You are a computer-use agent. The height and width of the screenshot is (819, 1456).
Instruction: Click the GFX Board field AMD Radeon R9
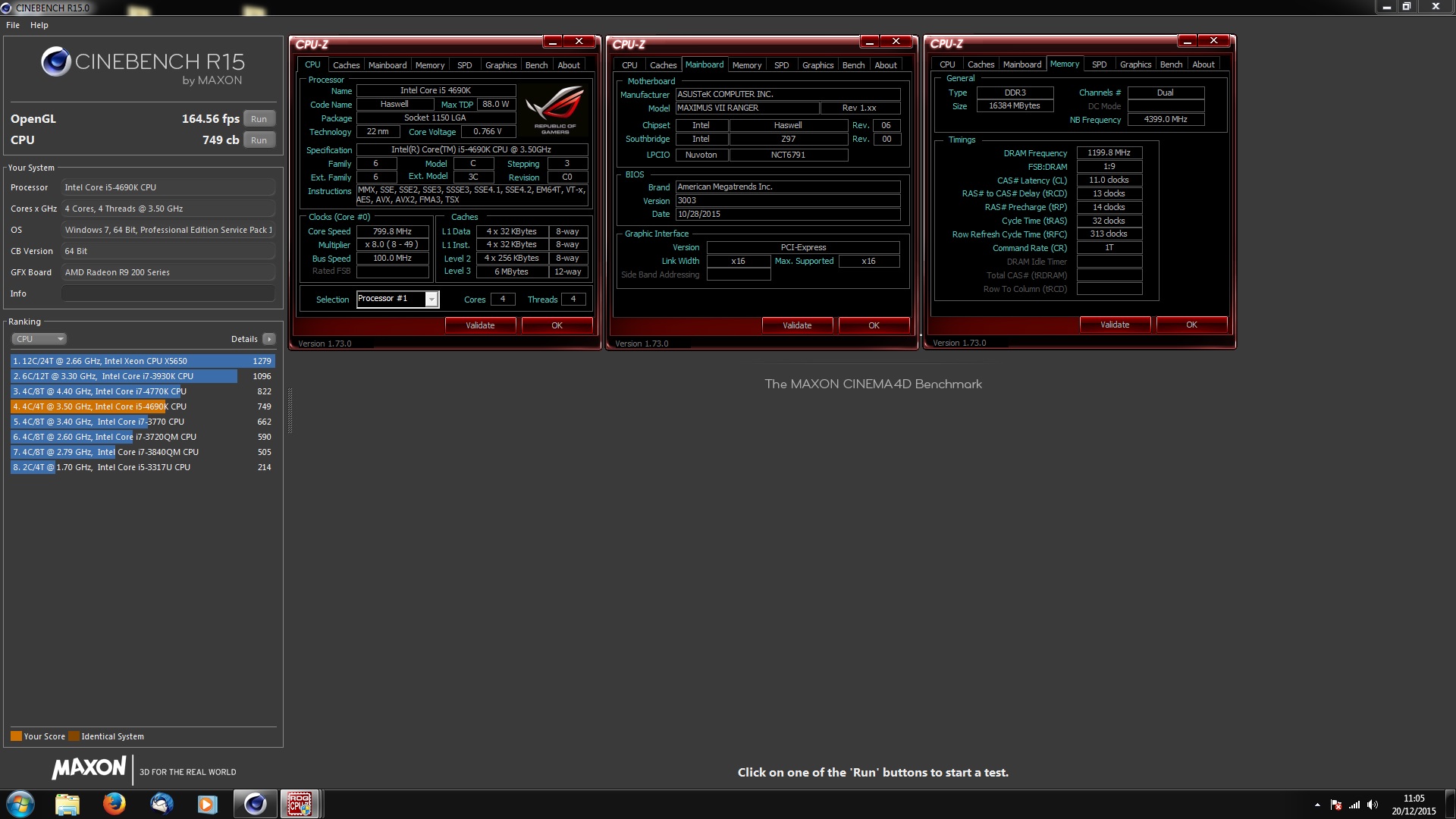click(168, 272)
